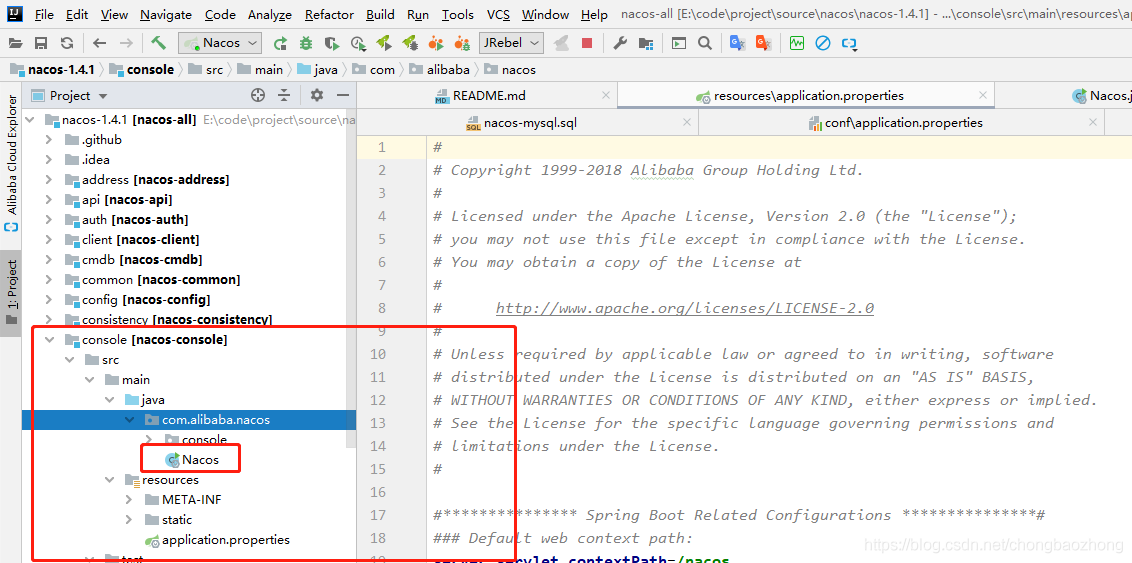The width and height of the screenshot is (1132, 563).
Task: Run with coverage using the shield icon
Action: click(331, 43)
